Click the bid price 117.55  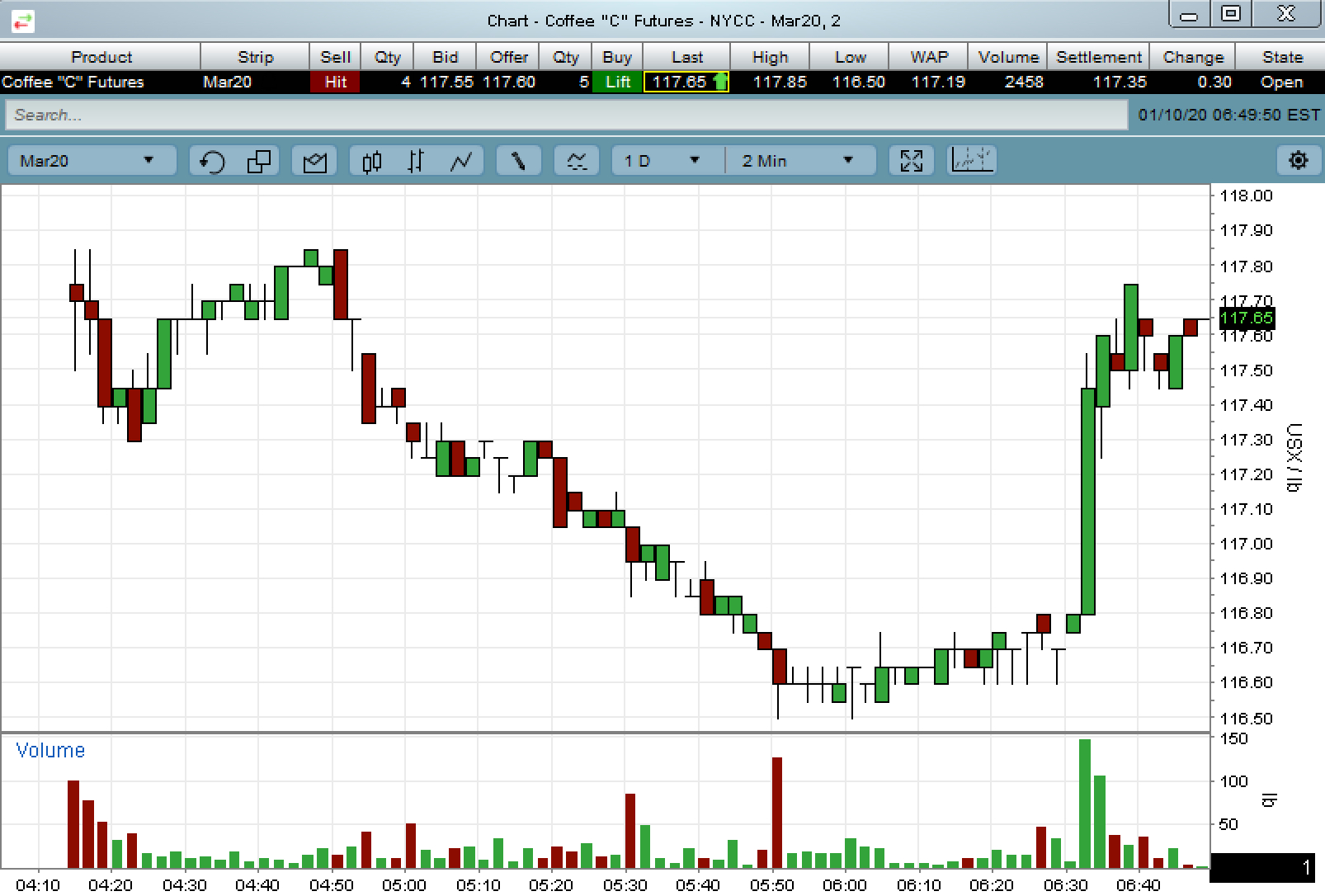[x=446, y=82]
